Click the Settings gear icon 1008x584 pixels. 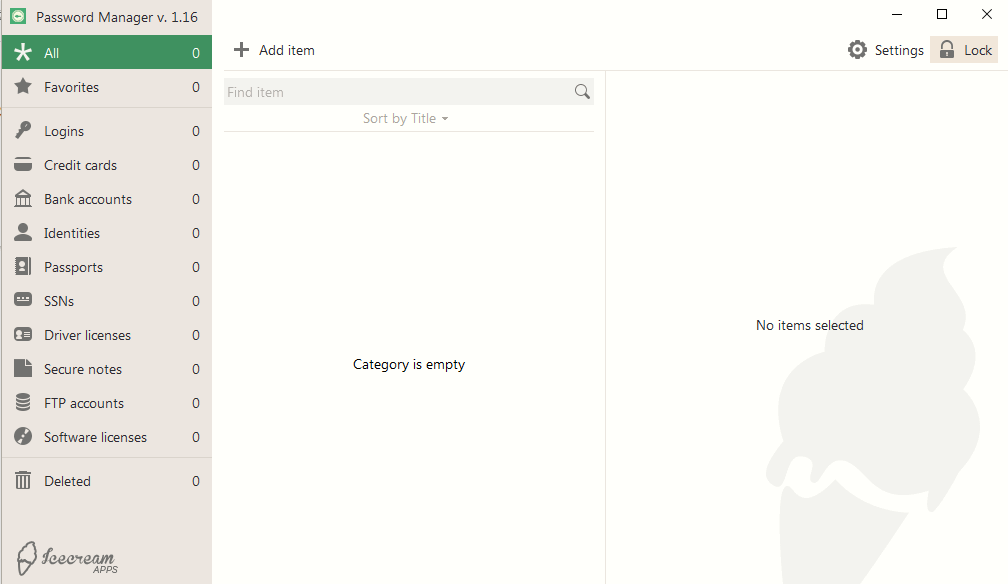pyautogui.click(x=857, y=50)
